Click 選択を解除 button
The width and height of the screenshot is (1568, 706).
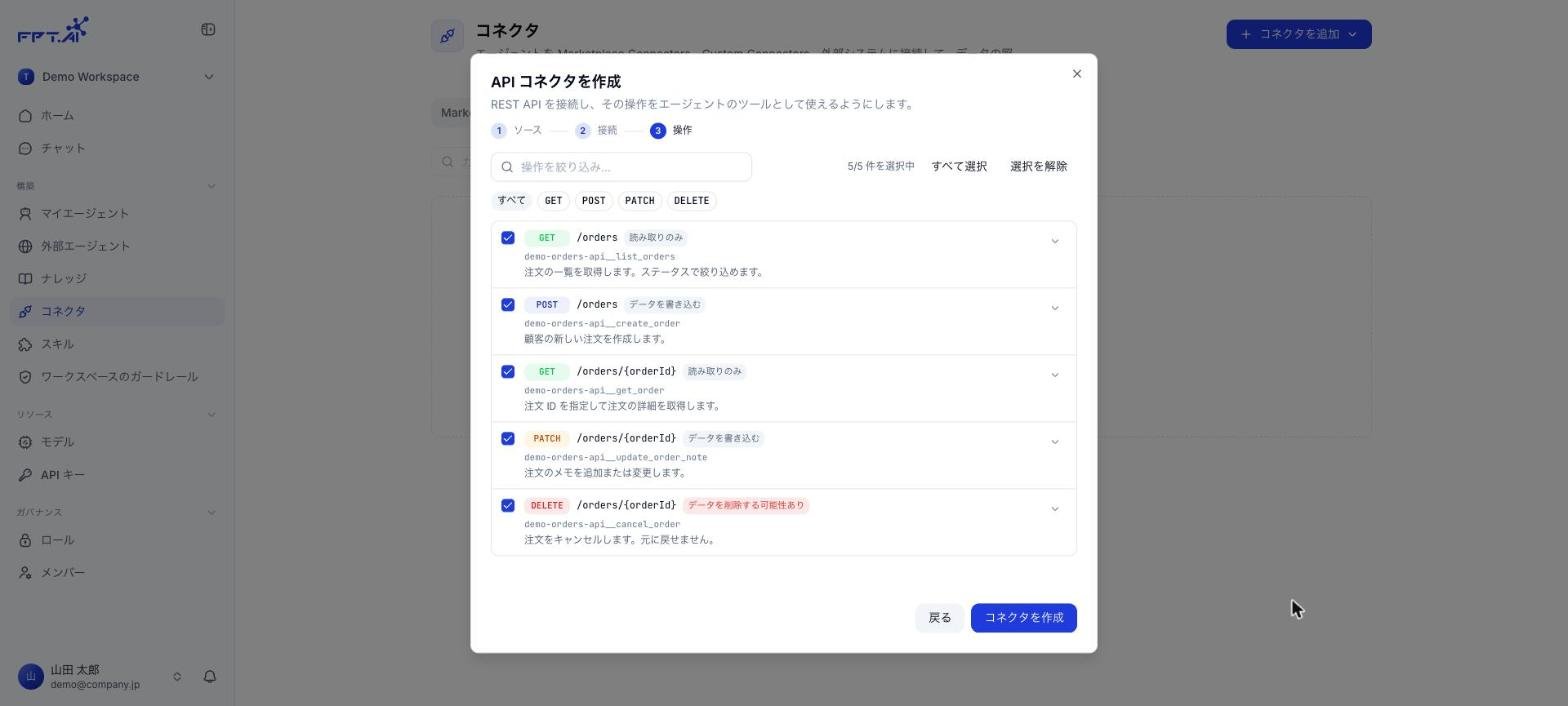coord(1038,167)
